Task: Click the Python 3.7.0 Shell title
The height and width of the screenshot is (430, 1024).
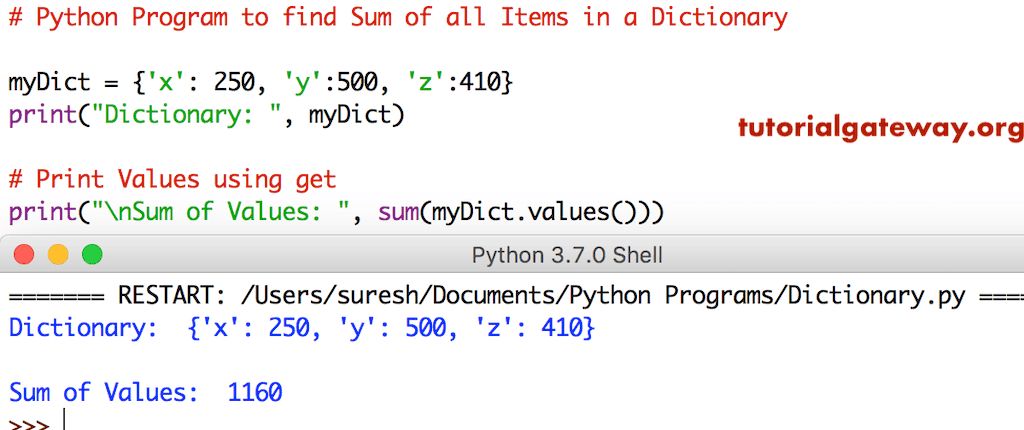Action: (567, 255)
